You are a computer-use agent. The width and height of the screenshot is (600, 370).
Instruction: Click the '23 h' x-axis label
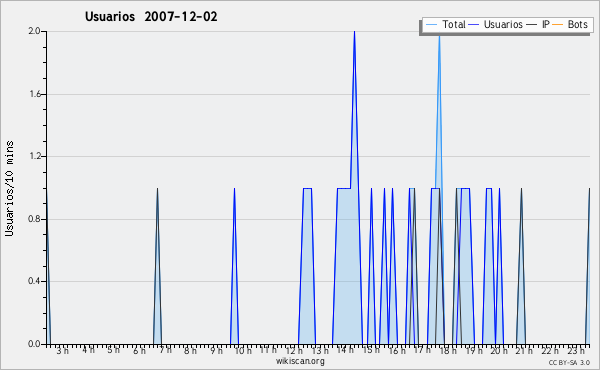click(x=576, y=350)
